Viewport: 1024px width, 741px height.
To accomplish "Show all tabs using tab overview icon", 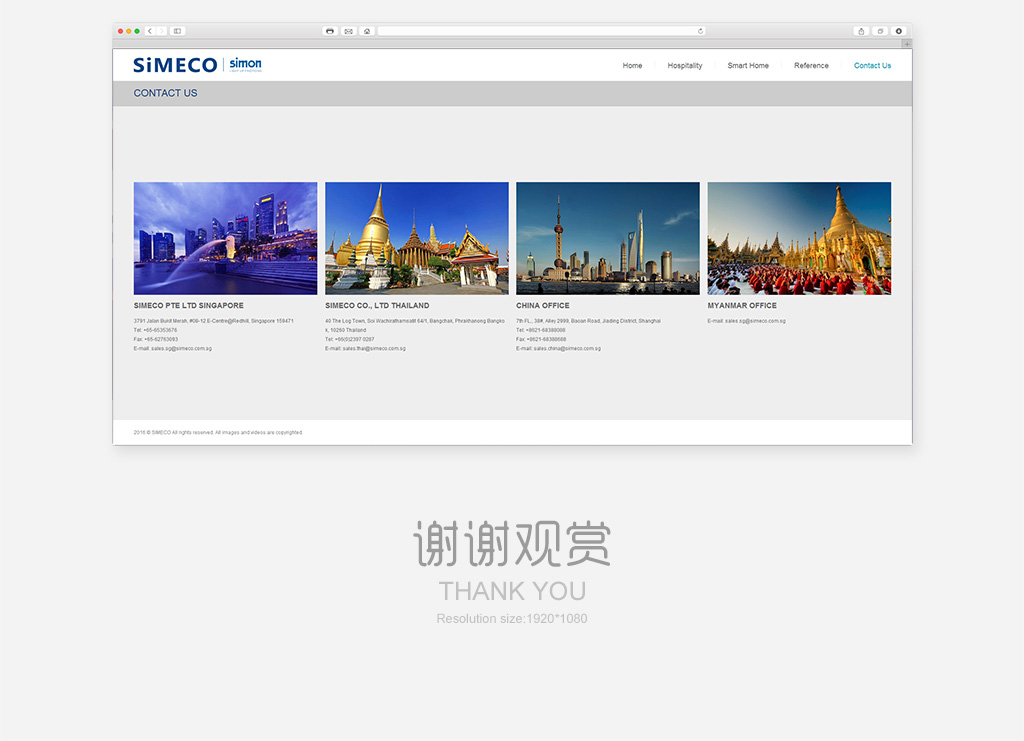I will pyautogui.click(x=880, y=31).
